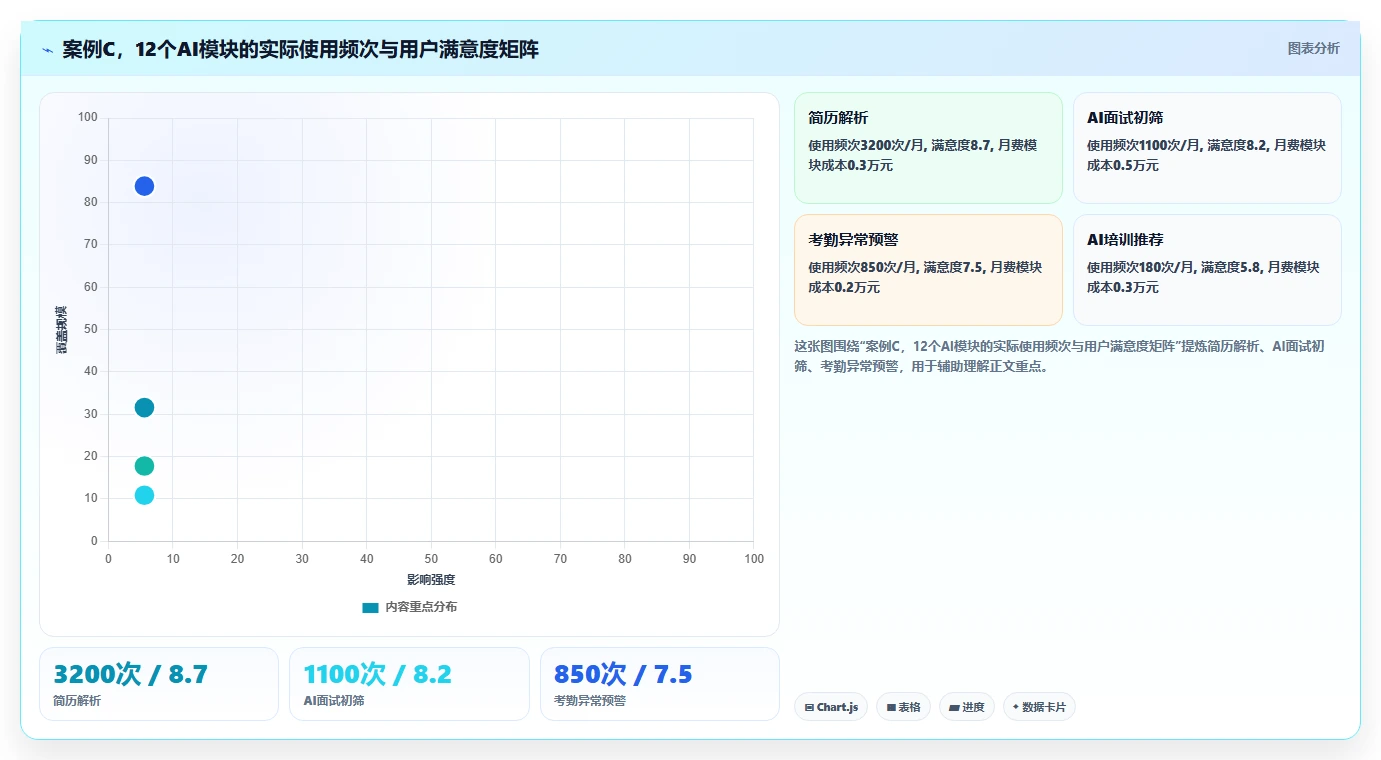Click the blue scatter point near 84
Viewport: 1381px width, 760px height.
(x=144, y=186)
